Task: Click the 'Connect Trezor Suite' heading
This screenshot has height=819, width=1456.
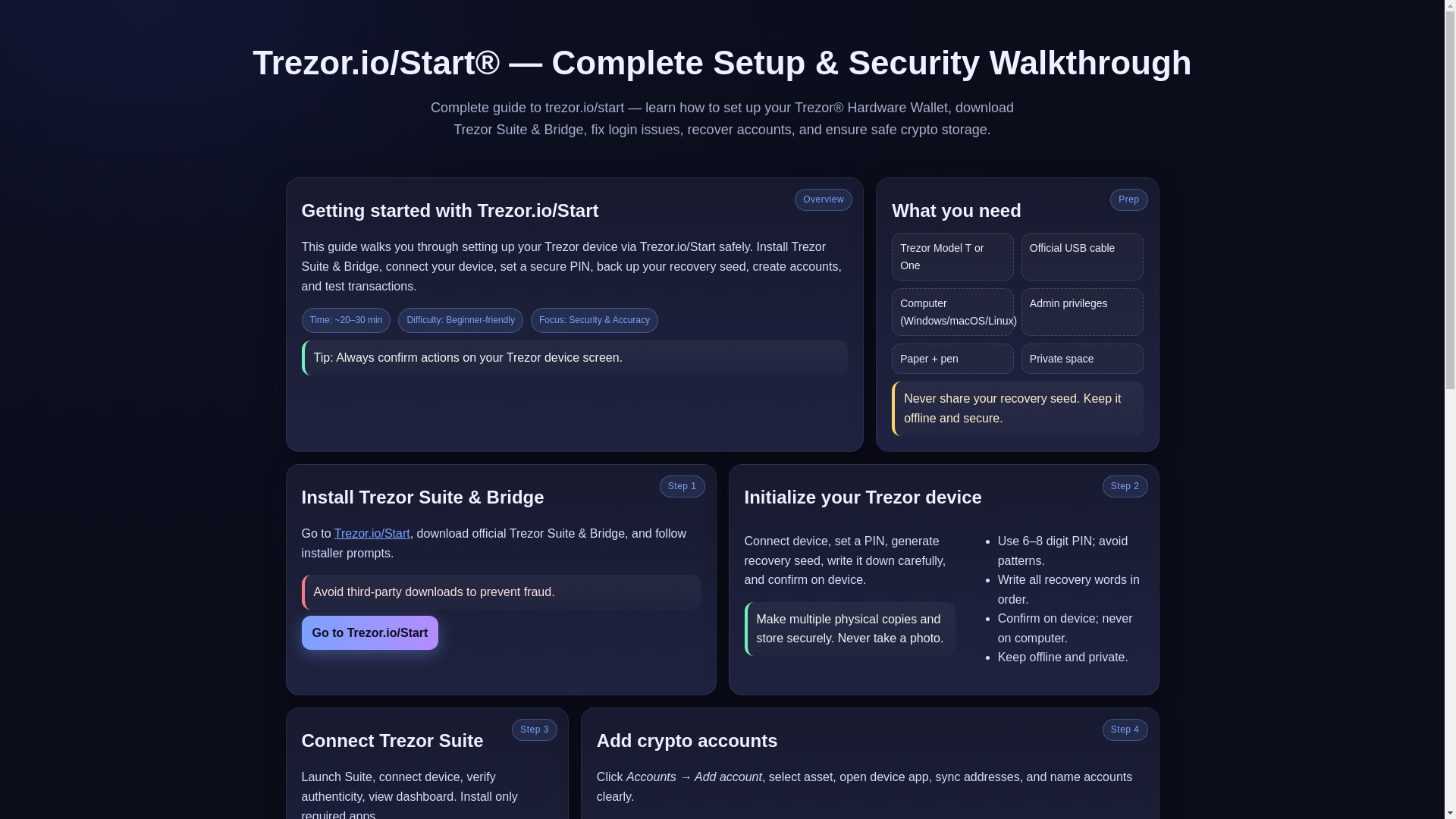Action: click(x=392, y=741)
